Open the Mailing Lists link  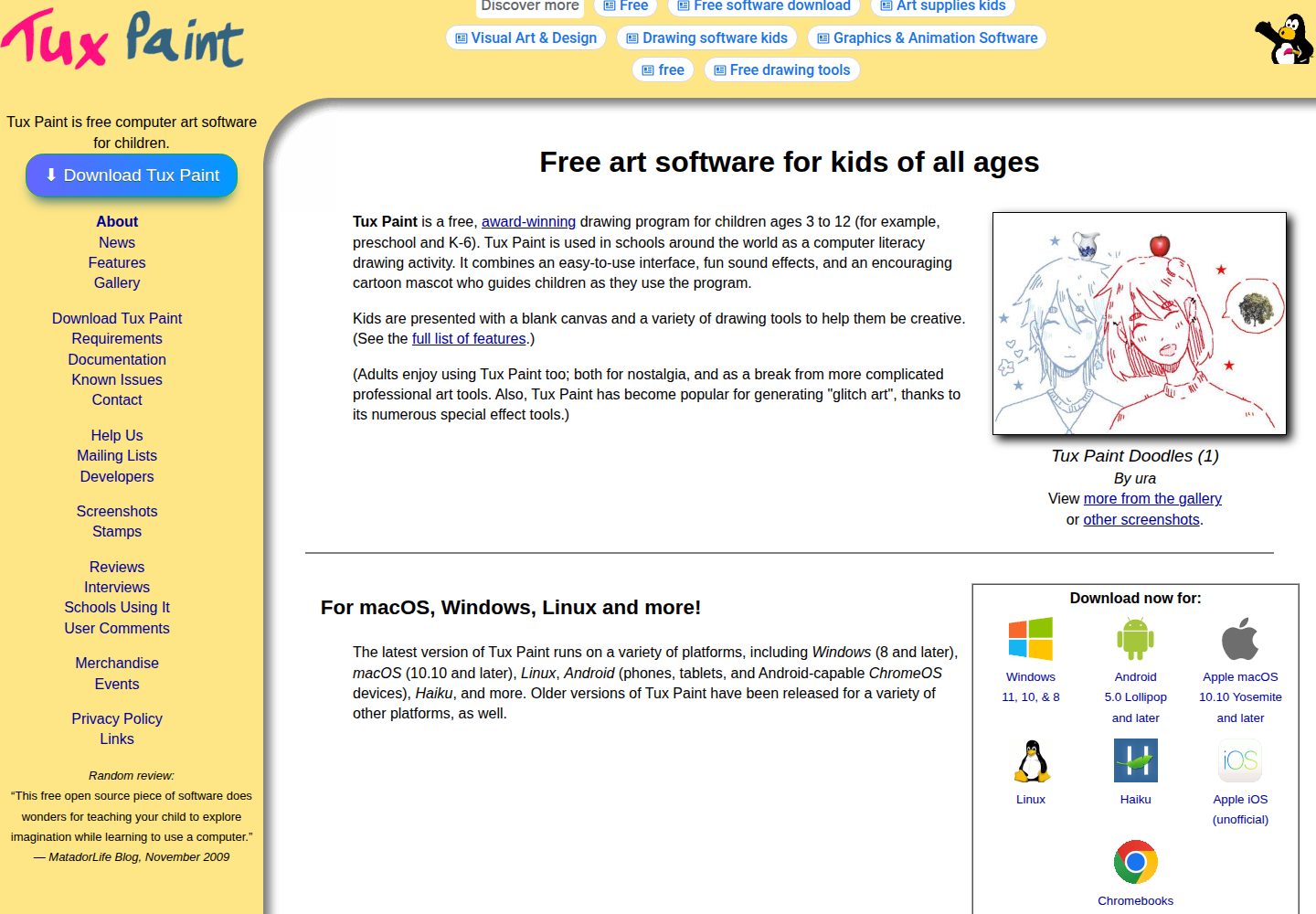coord(117,455)
